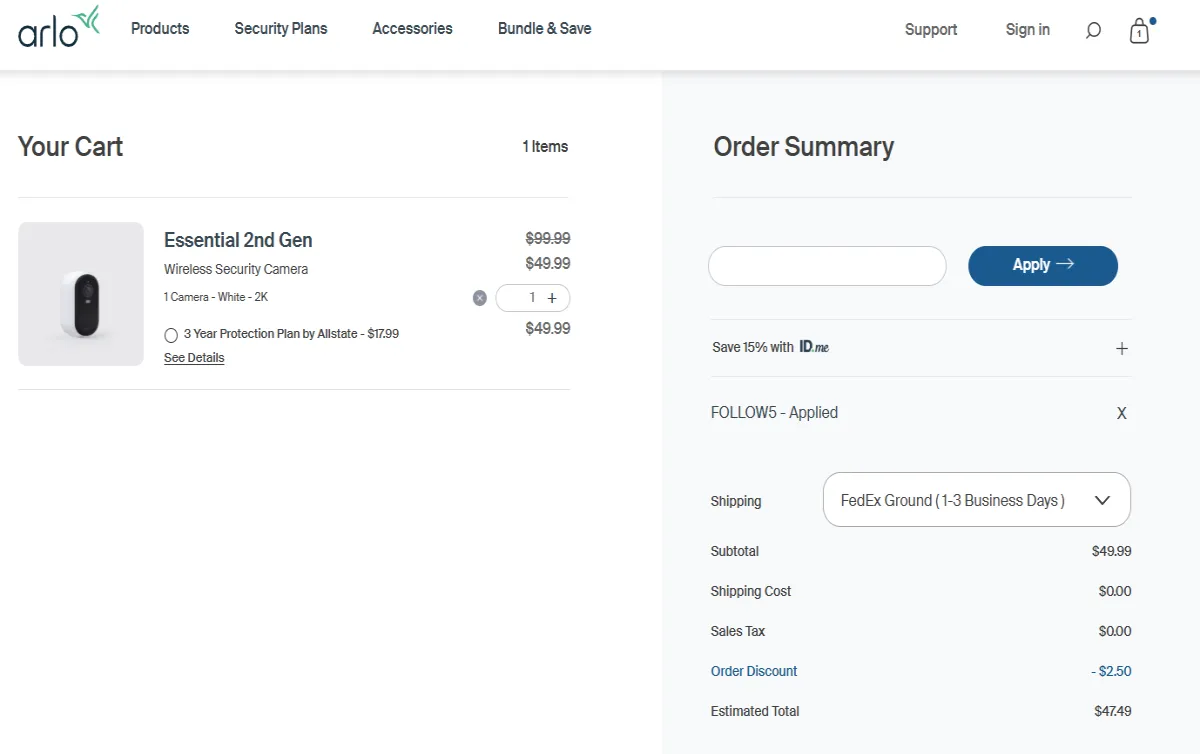Screen dimensions: 1200x754
Task: Open the FedEx Ground dropdown chevron
Action: (1102, 499)
